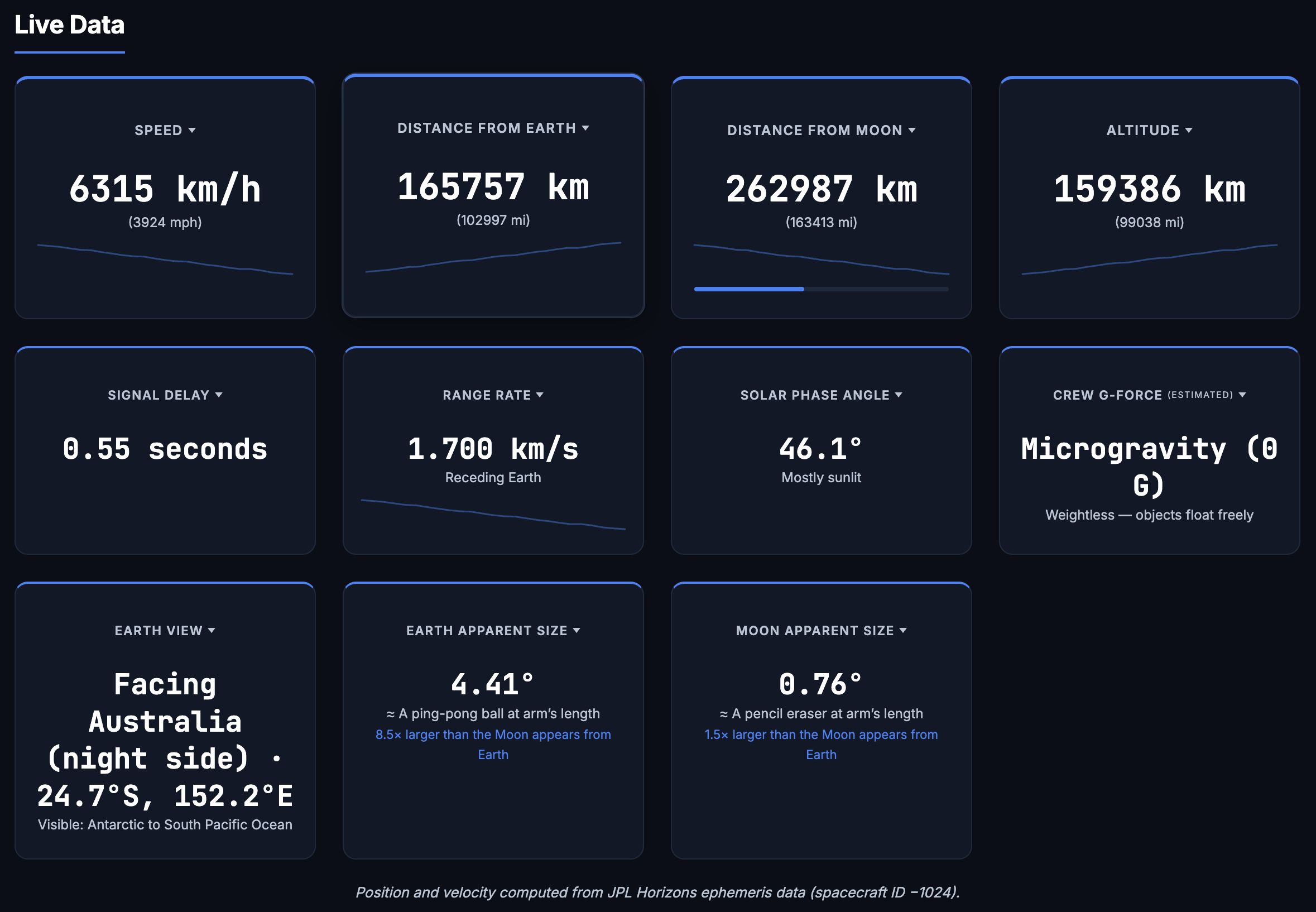This screenshot has height=912, width=1316.
Task: Open the Range Rate dropdown caret
Action: tap(540, 395)
